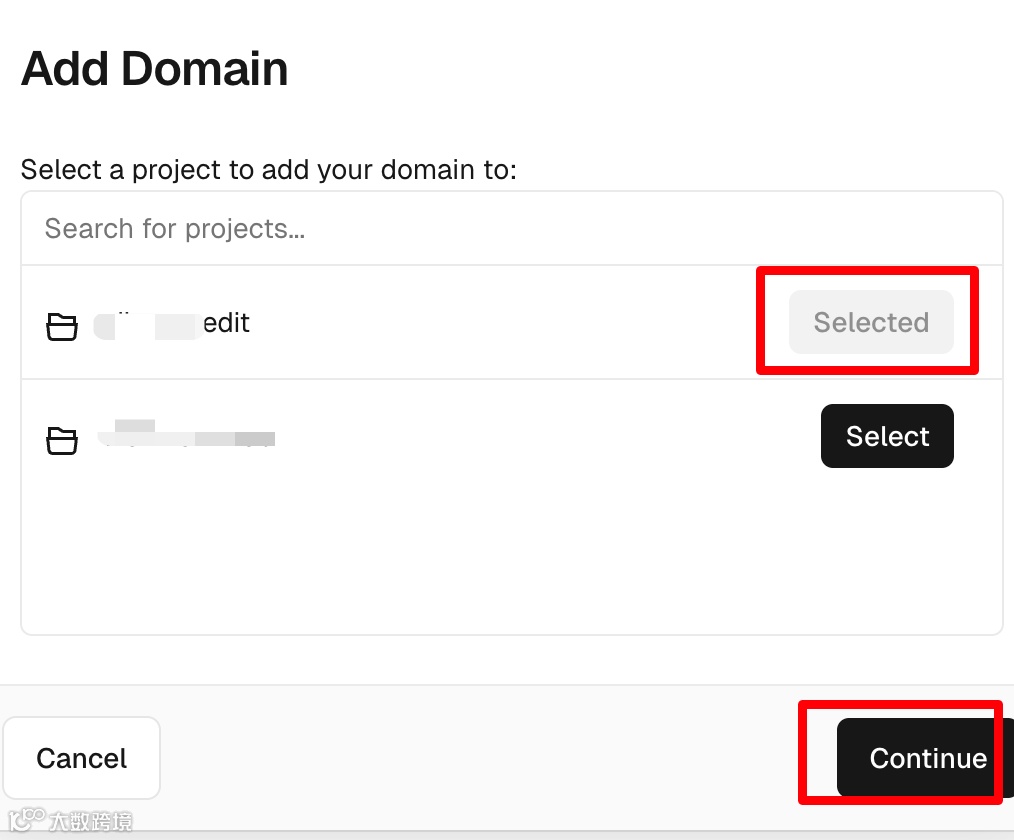Click the empty area below the project list
The image size is (1014, 840).
pyautogui.click(x=511, y=560)
